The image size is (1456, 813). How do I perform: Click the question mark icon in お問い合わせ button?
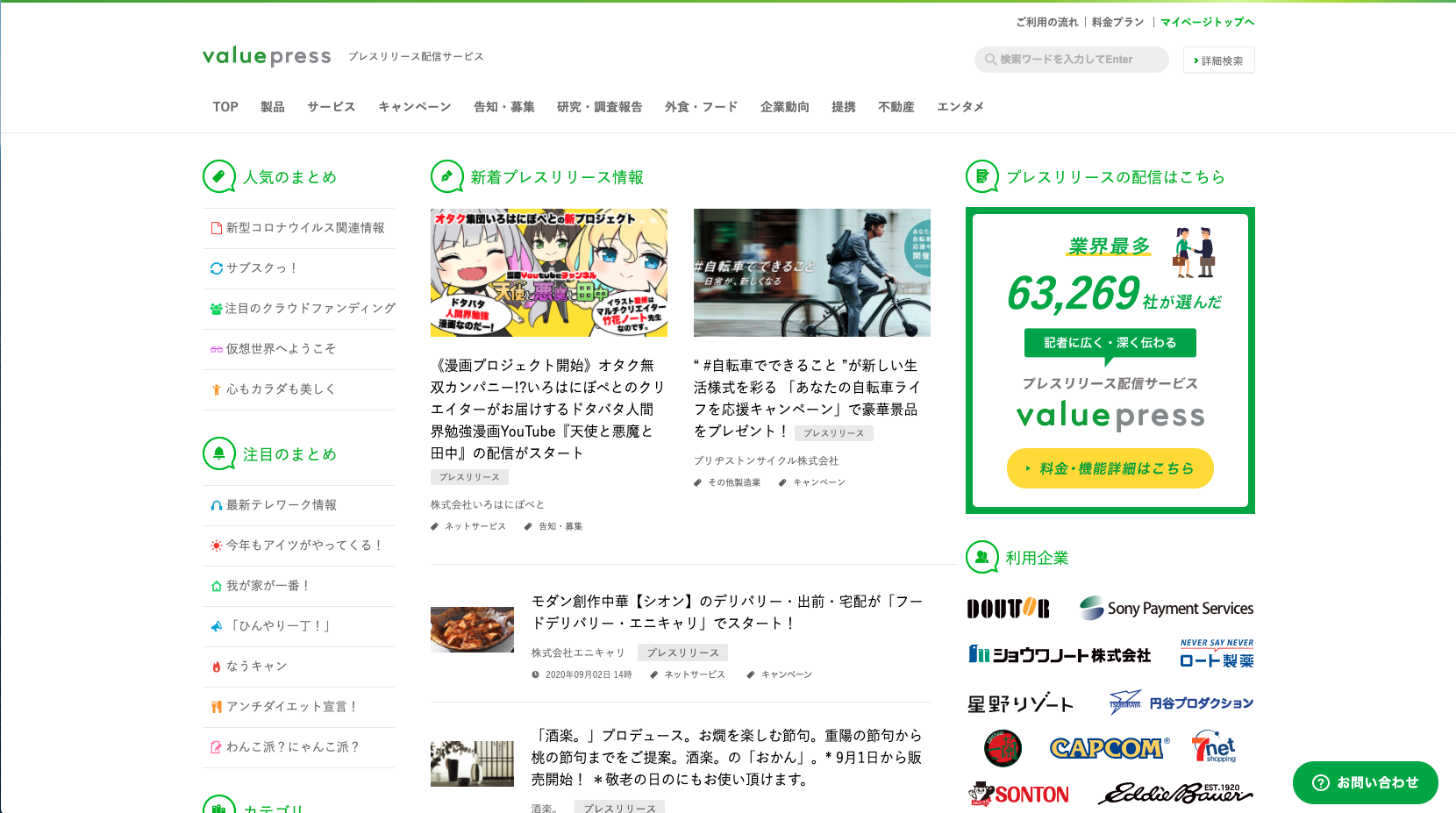click(1321, 782)
